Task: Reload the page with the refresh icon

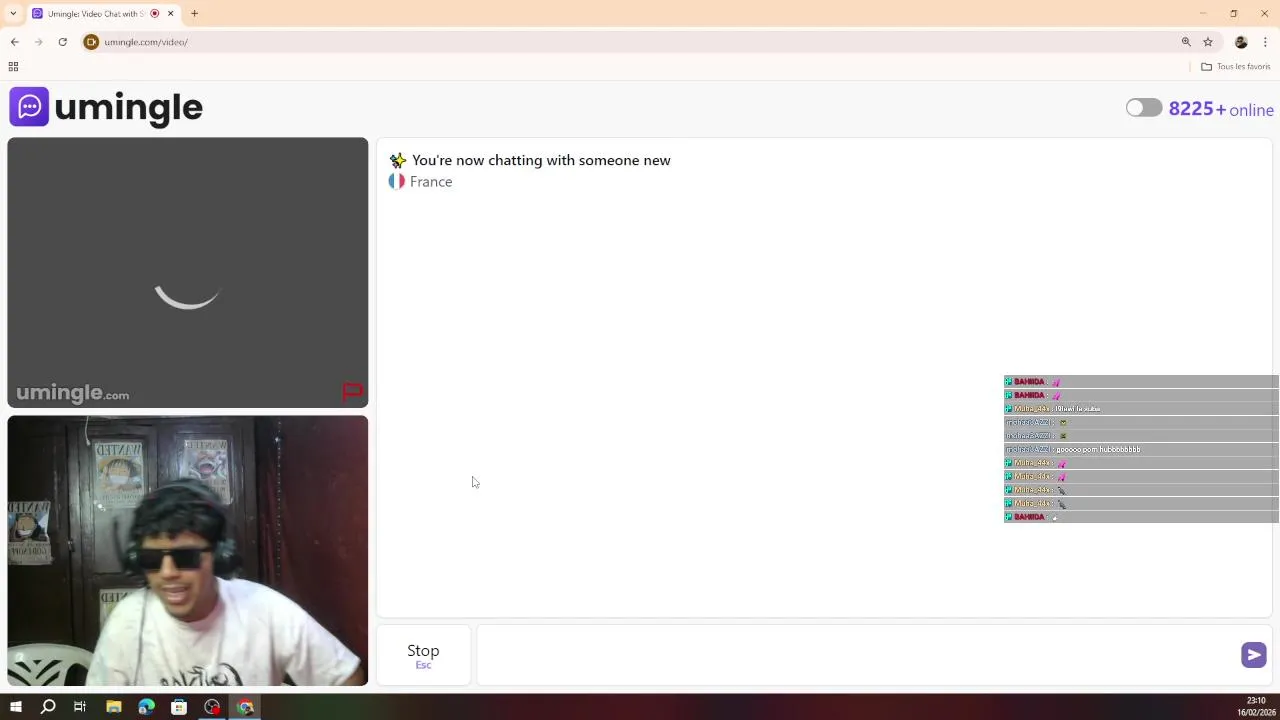Action: [x=62, y=42]
